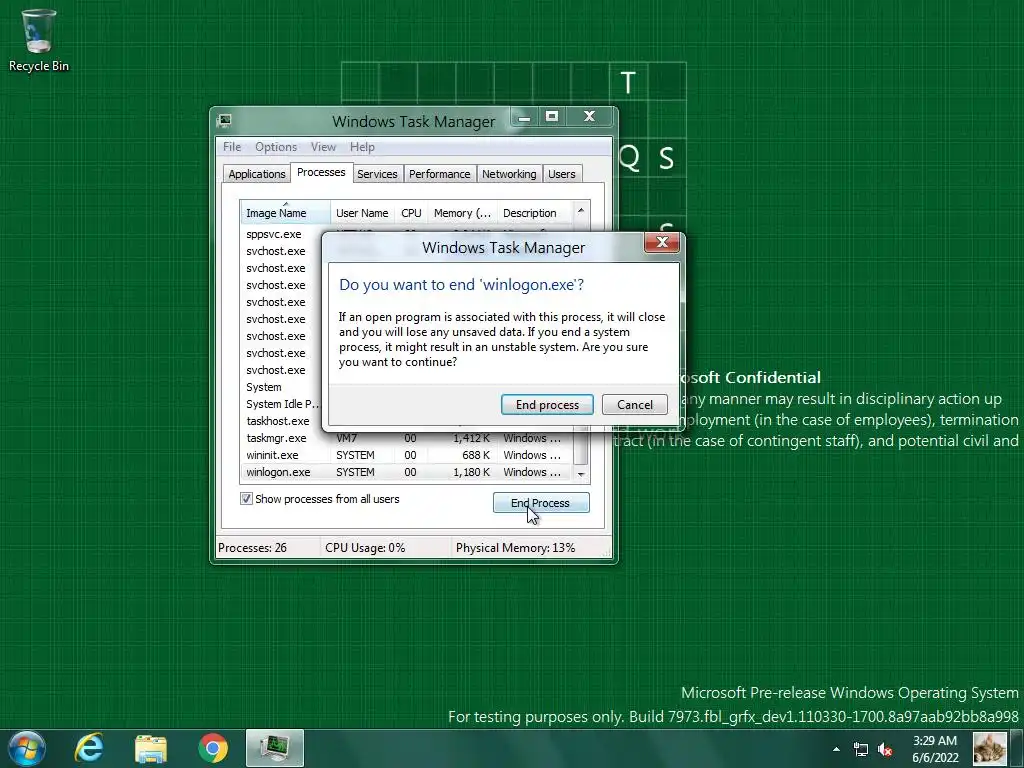The image size is (1024, 768).
Task: Select the taskmgr.exe process row
Action: [406, 438]
